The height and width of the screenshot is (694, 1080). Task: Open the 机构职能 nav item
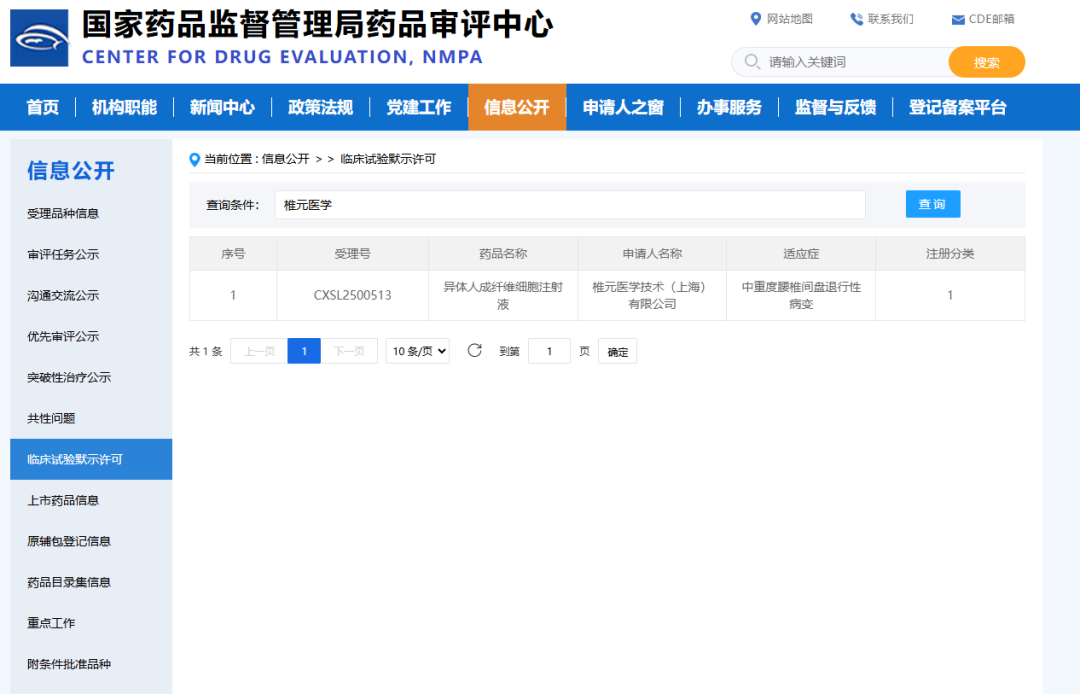[x=124, y=107]
